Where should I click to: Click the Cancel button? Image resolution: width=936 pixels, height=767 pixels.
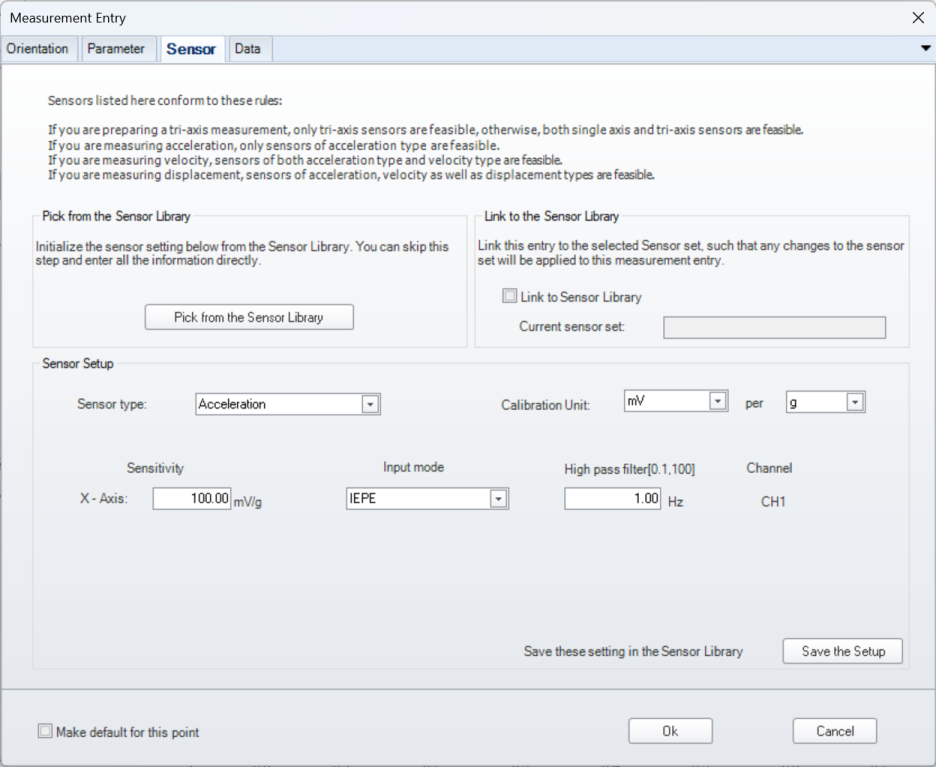(835, 731)
